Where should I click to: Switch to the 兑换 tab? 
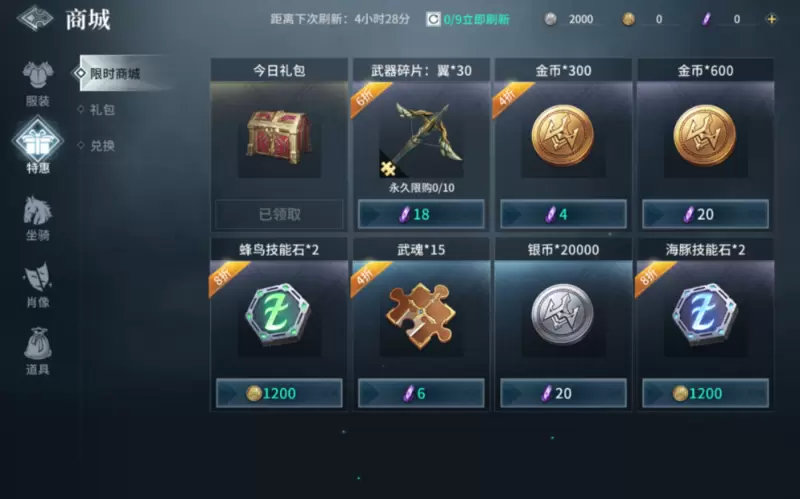(102, 146)
